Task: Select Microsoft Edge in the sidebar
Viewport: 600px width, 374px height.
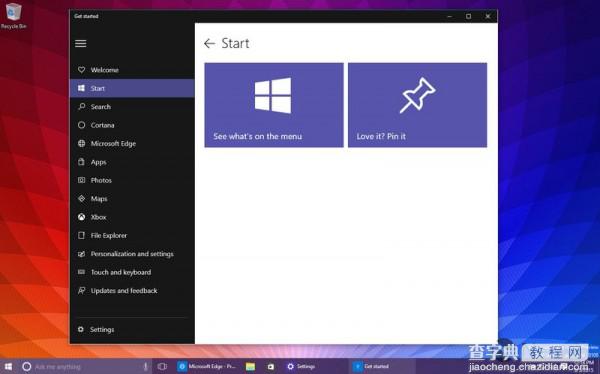Action: pyautogui.click(x=132, y=143)
